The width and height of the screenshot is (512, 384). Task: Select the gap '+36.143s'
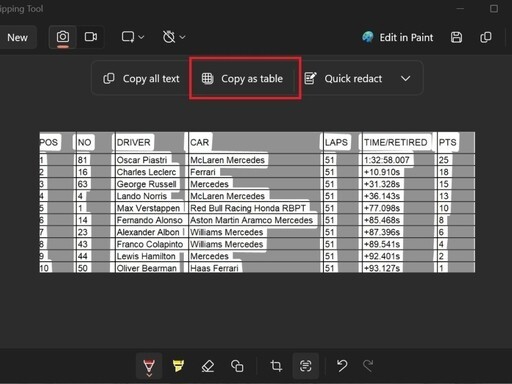click(x=382, y=196)
